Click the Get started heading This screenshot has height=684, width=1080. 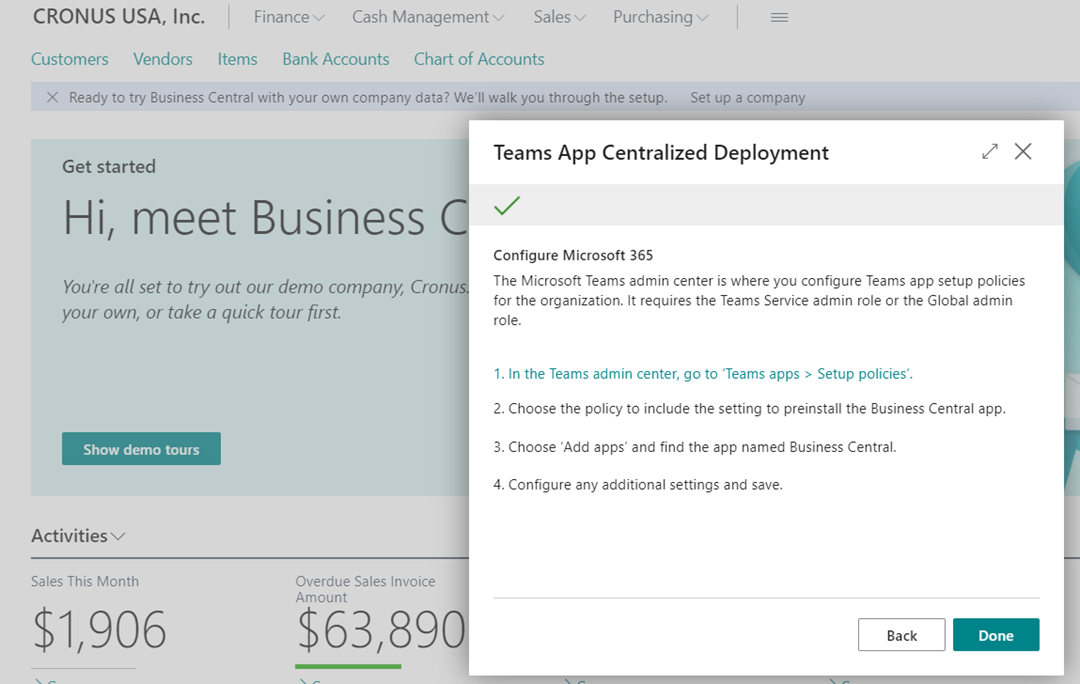[109, 167]
